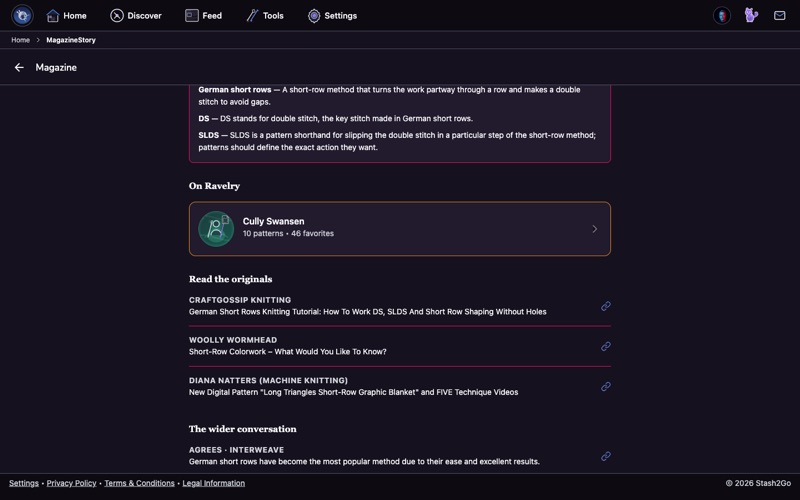The image size is (800, 500).
Task: Open the Feed menu item
Action: click(204, 15)
